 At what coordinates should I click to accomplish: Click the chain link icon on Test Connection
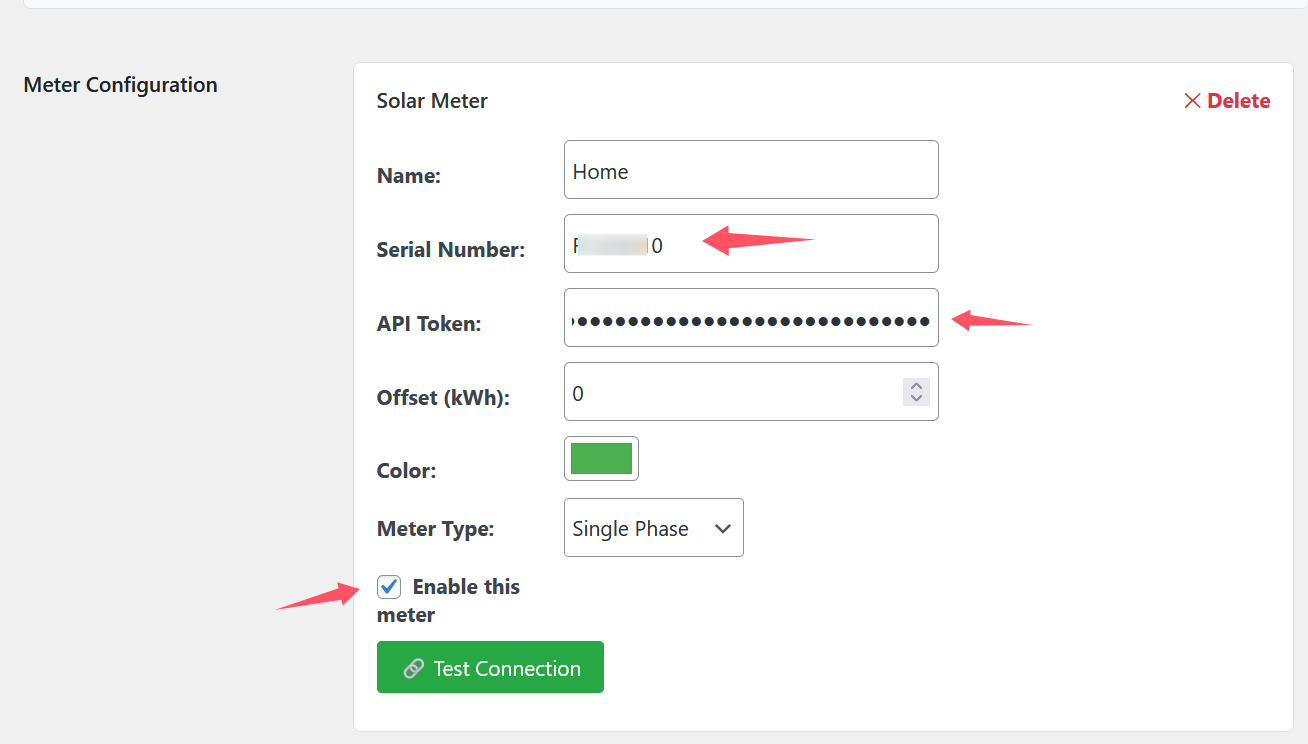click(413, 669)
